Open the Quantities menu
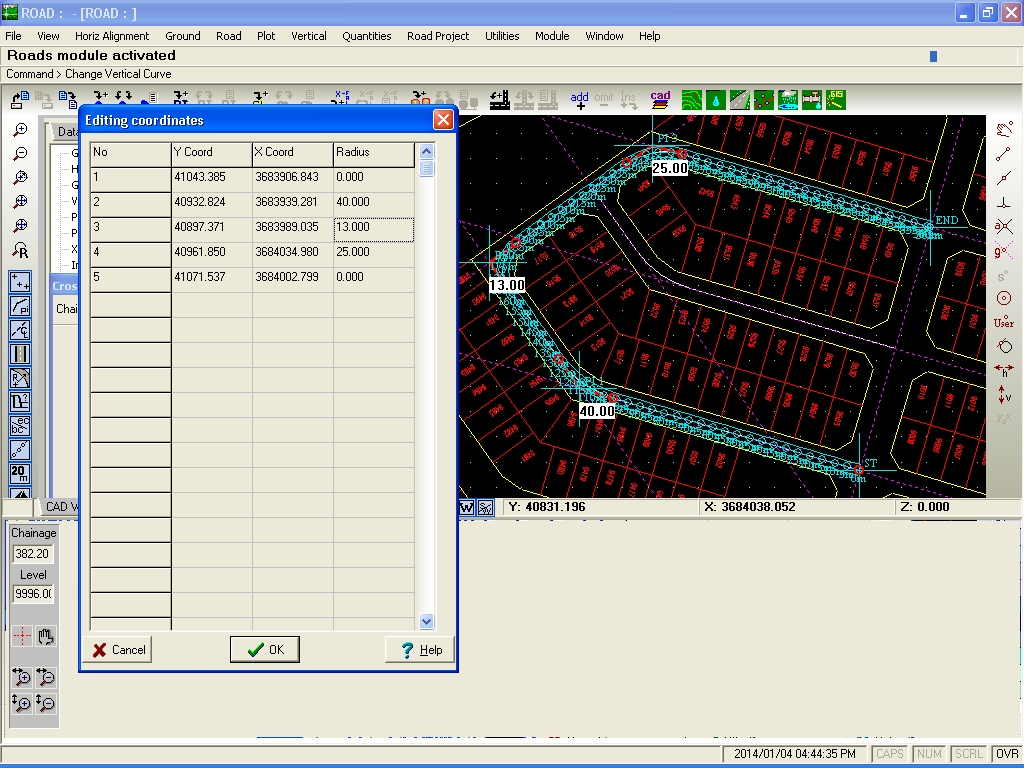The width and height of the screenshot is (1024, 768). [x=366, y=36]
